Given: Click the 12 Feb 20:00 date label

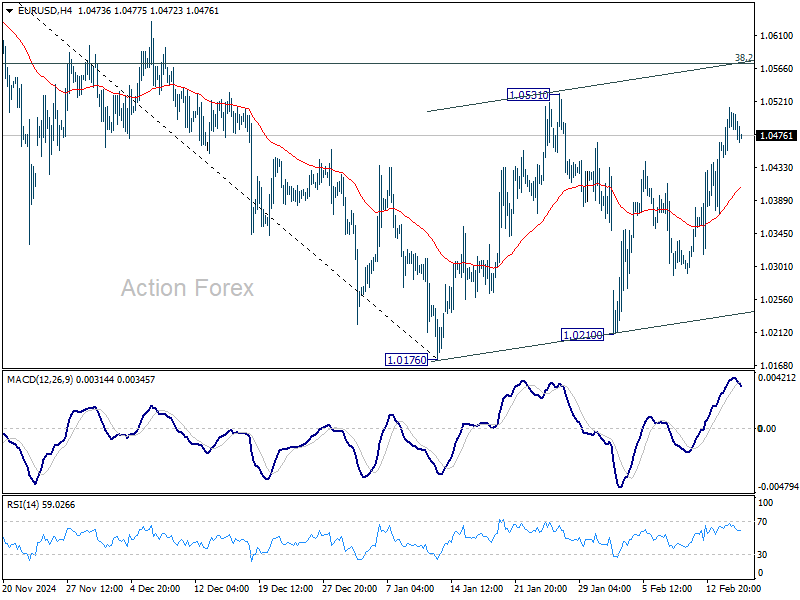Looking at the screenshot, I should pyautogui.click(x=733, y=588).
